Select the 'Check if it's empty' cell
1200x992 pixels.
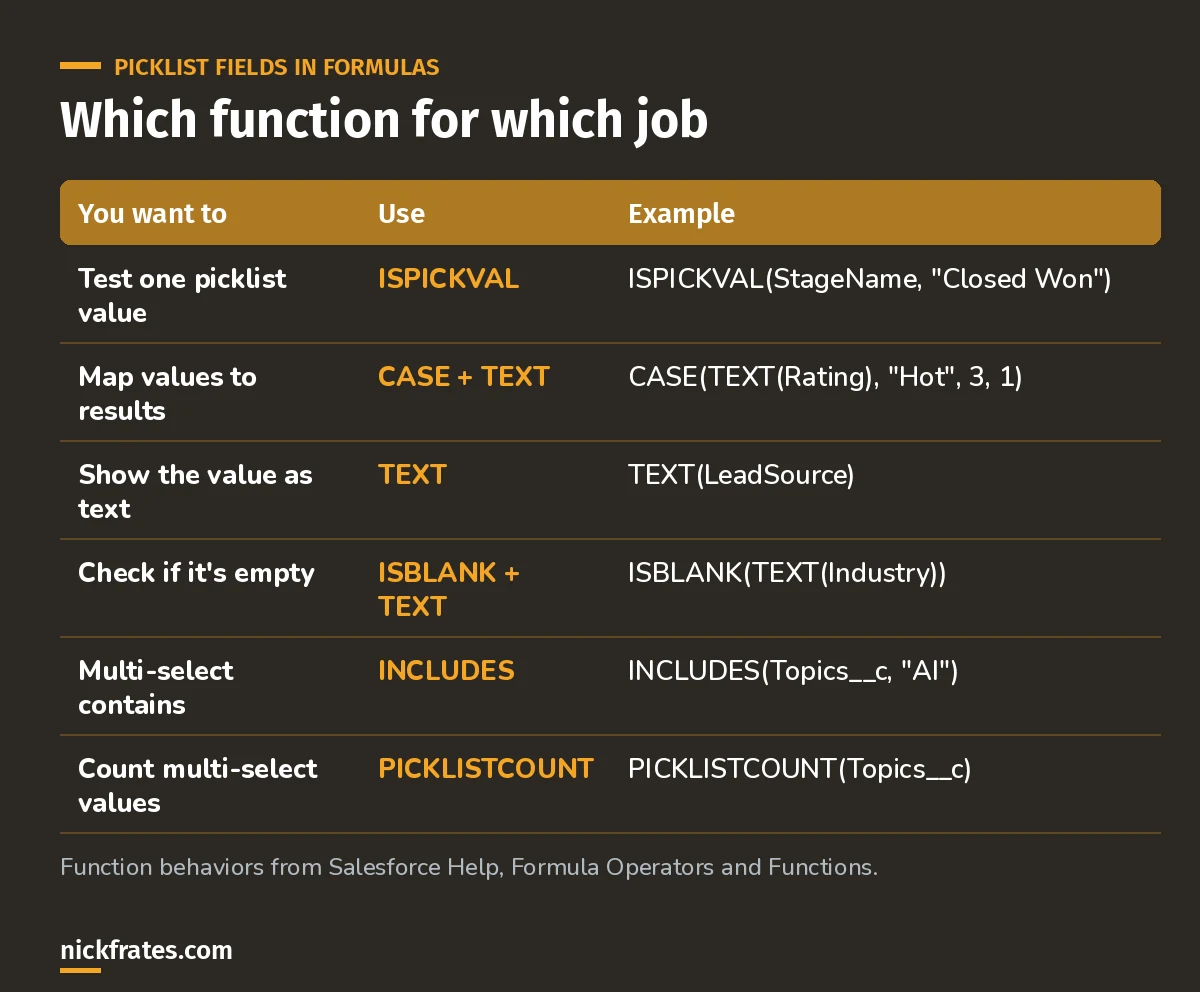click(x=197, y=572)
